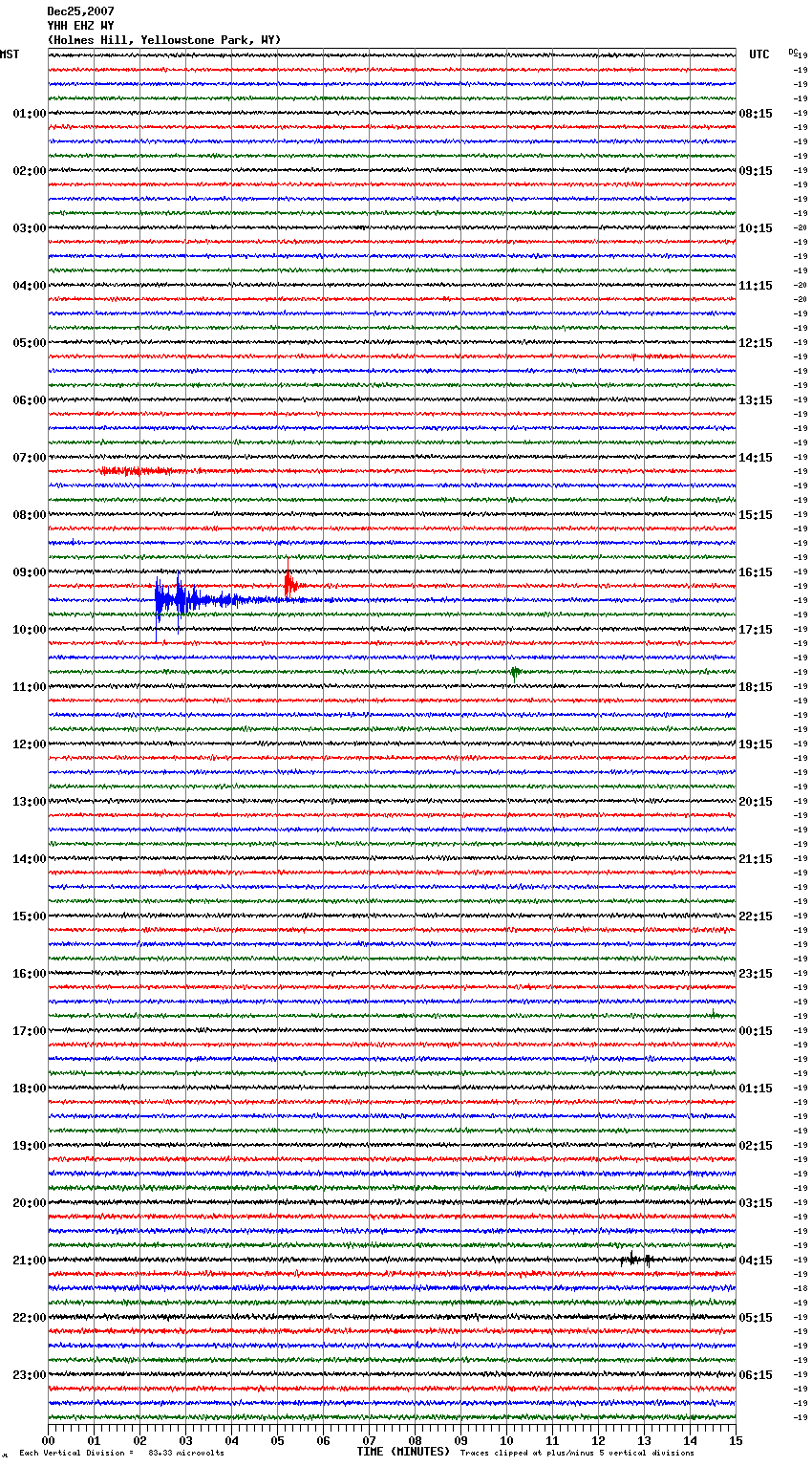Click the 12:15 UTC time label

(x=756, y=343)
